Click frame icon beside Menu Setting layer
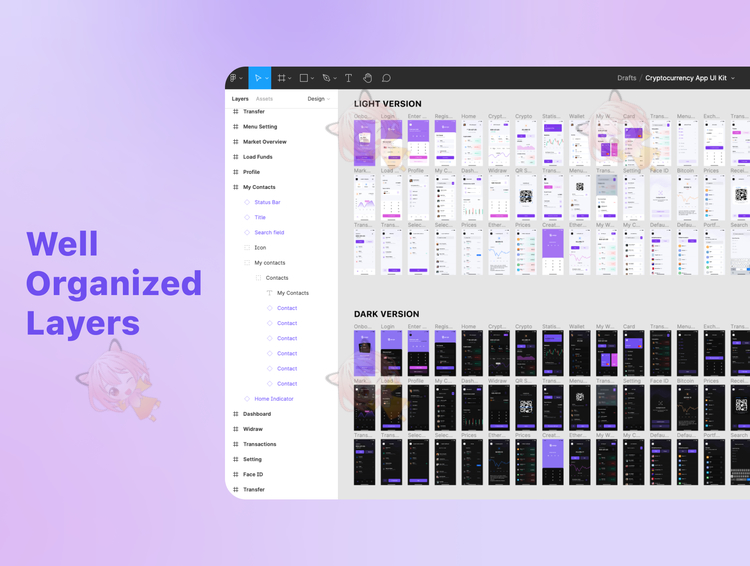 click(x=235, y=127)
